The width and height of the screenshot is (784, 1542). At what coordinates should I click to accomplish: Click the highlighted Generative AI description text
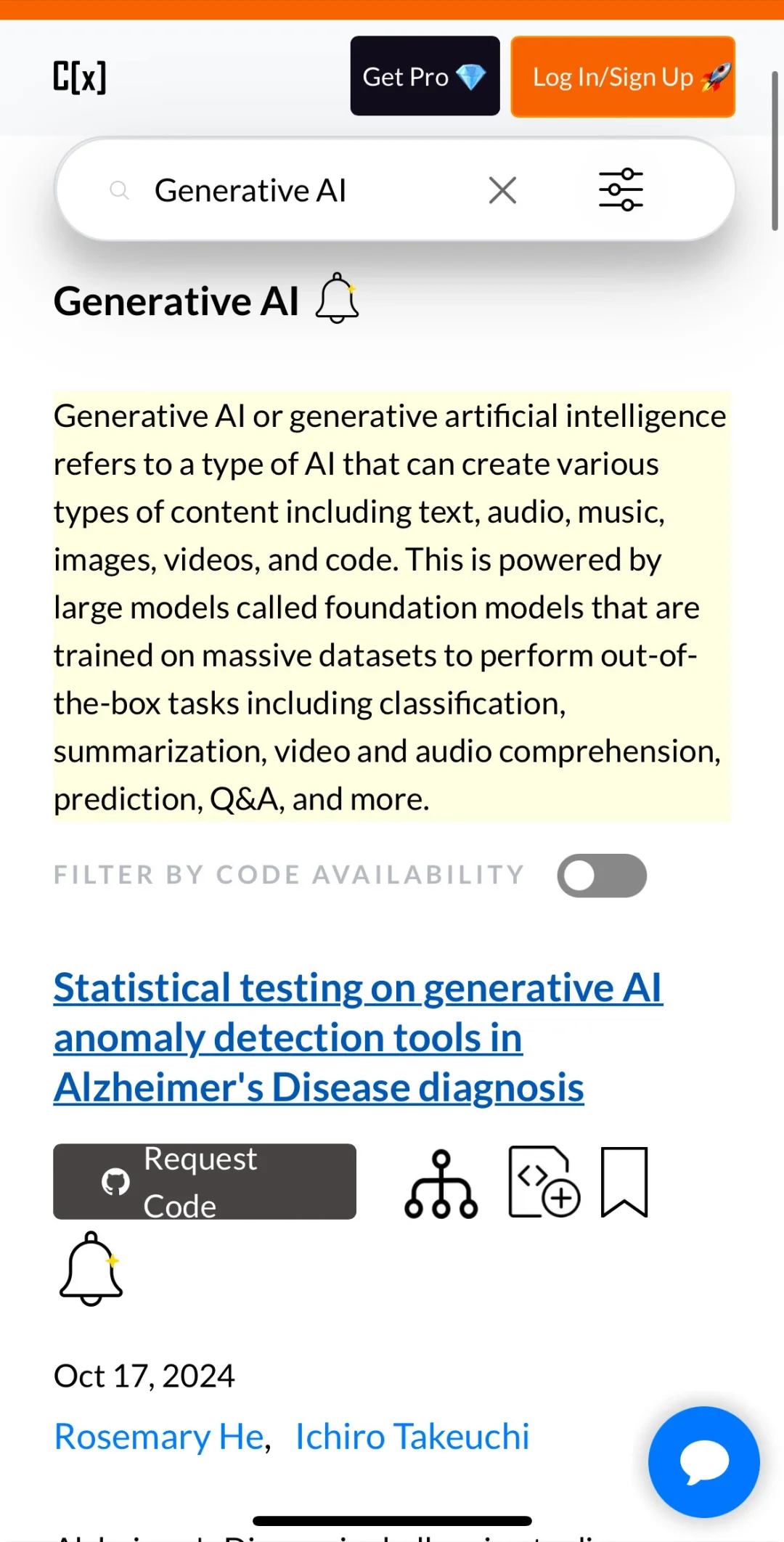pos(391,607)
